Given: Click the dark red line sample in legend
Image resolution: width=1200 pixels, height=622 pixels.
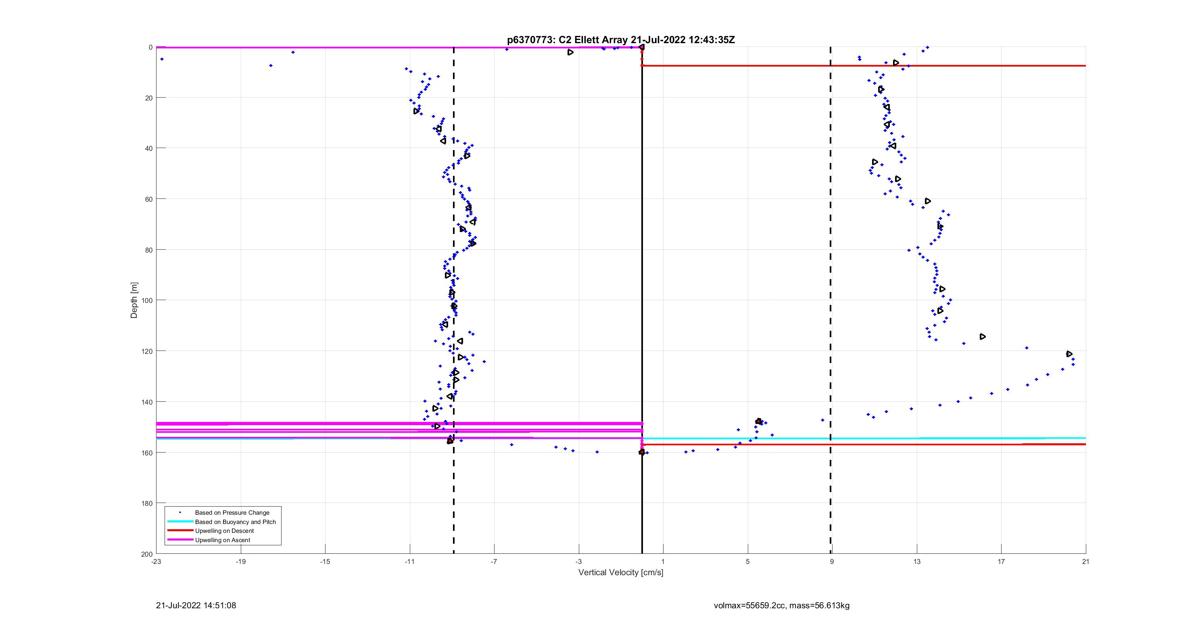Looking at the screenshot, I should (x=179, y=531).
